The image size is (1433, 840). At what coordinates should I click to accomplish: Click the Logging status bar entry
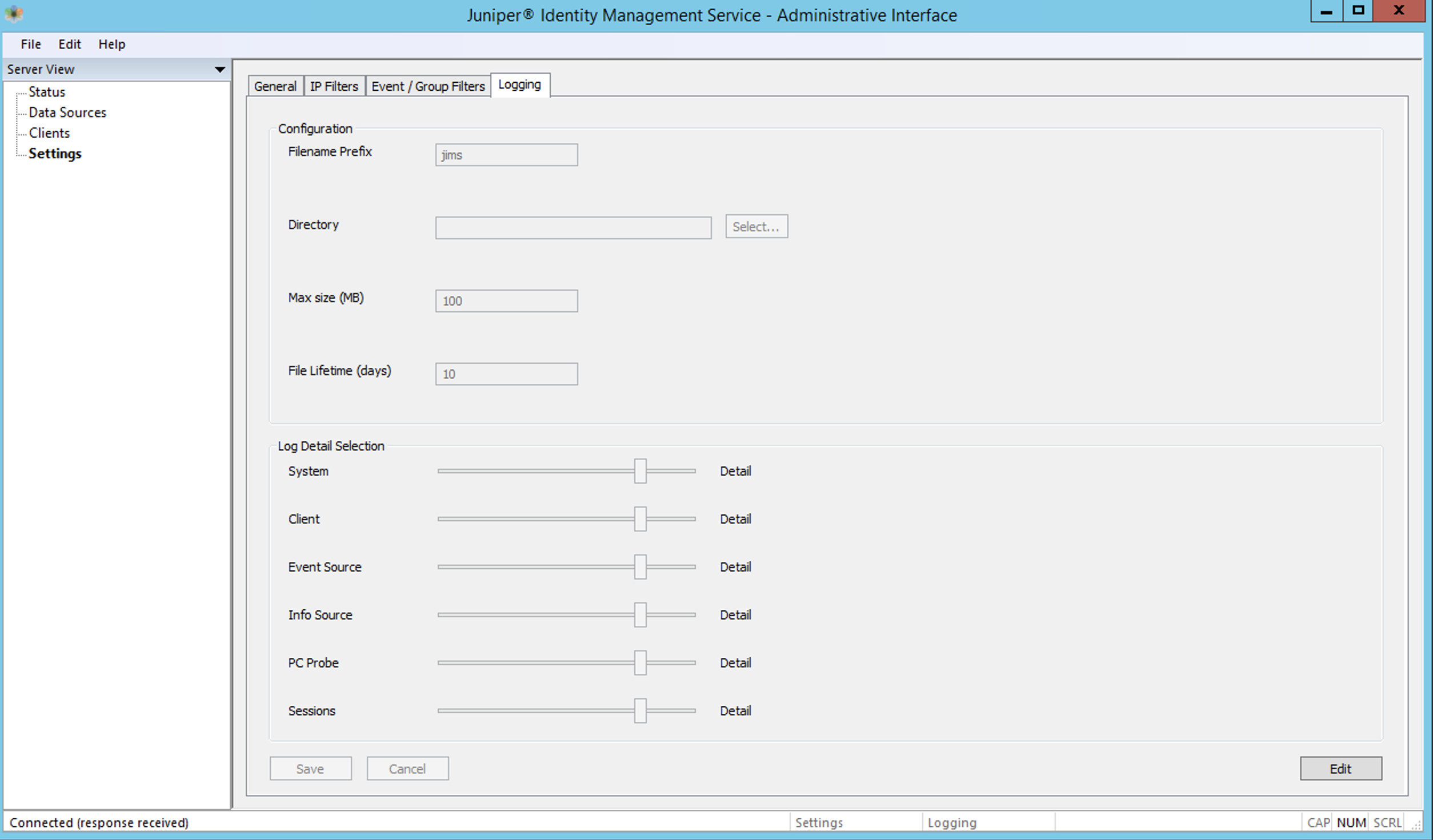point(952,823)
